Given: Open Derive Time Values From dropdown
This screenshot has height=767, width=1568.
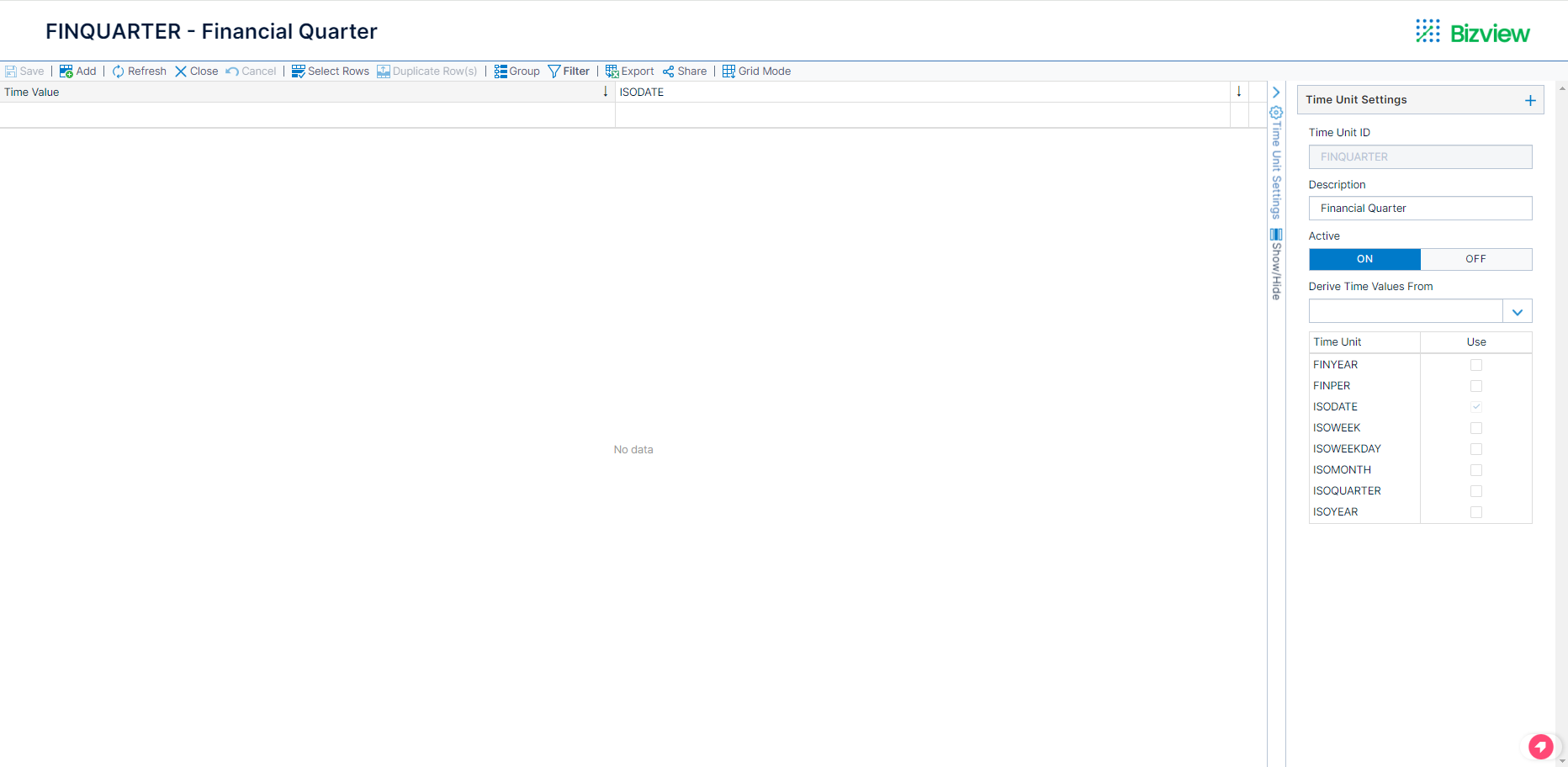Looking at the screenshot, I should coord(1517,312).
